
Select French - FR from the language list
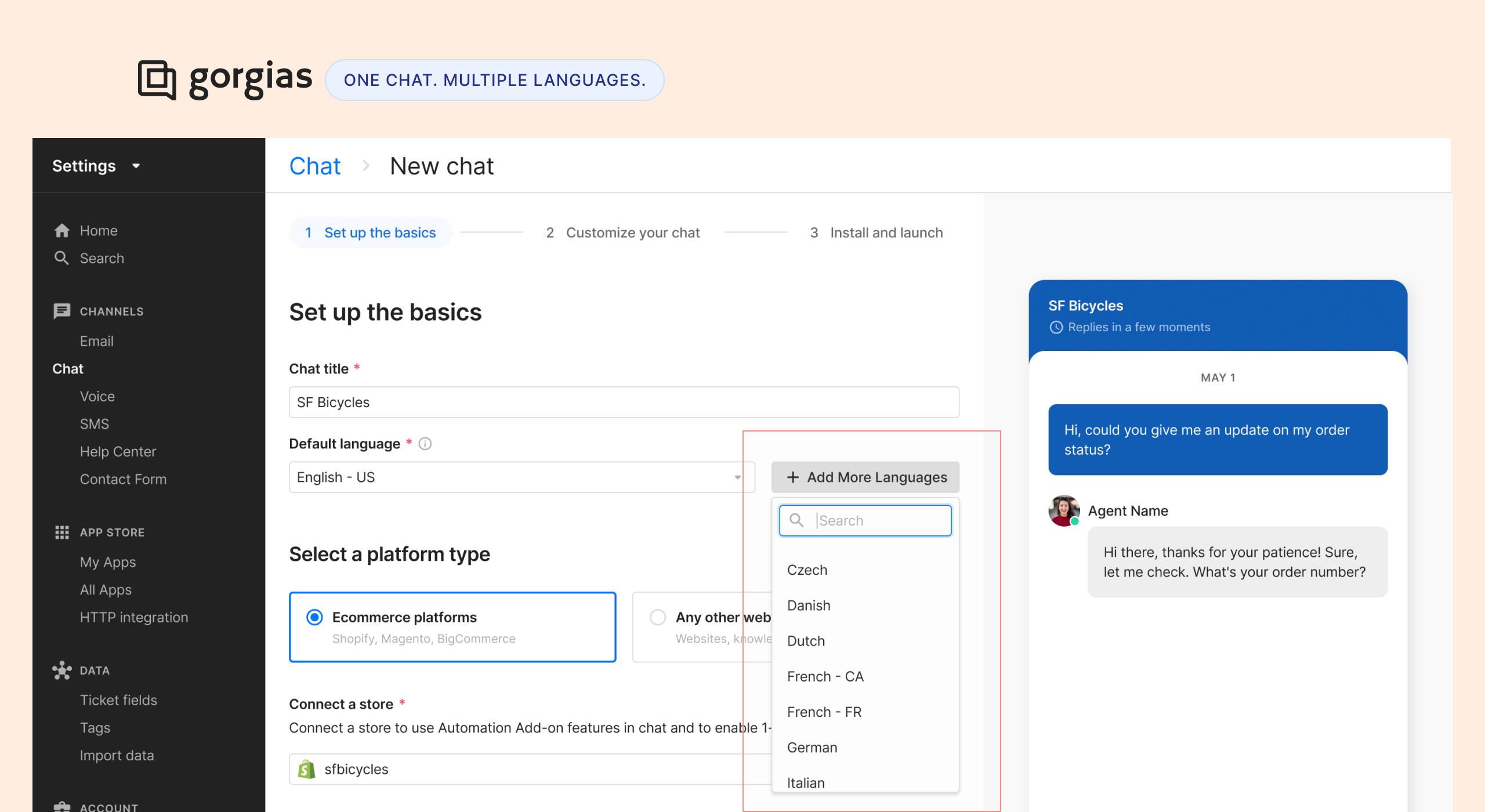tap(865, 712)
